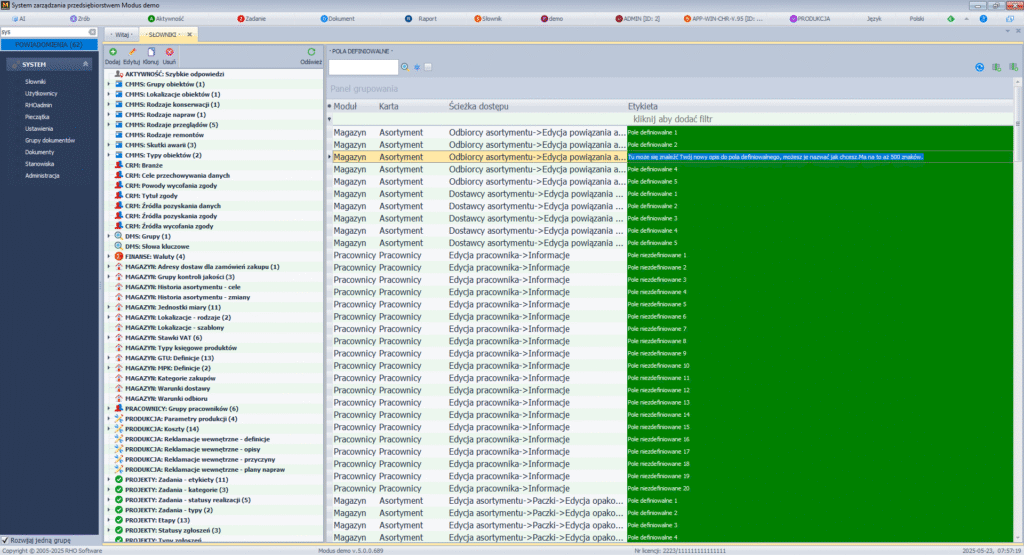Open POWIADOMIENIA (62) notifications

[x=49, y=45]
